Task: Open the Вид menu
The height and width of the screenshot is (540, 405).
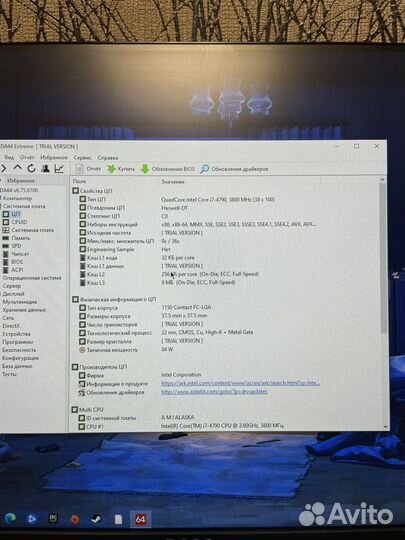Action: click(x=9, y=157)
